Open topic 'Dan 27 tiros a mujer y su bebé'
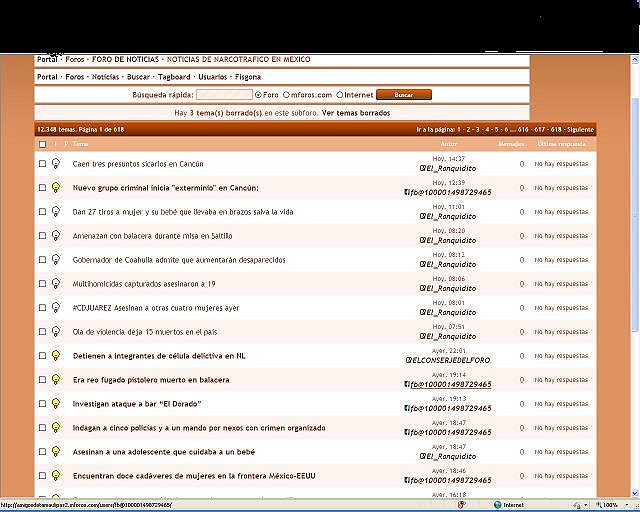The image size is (640, 512). tap(183, 212)
